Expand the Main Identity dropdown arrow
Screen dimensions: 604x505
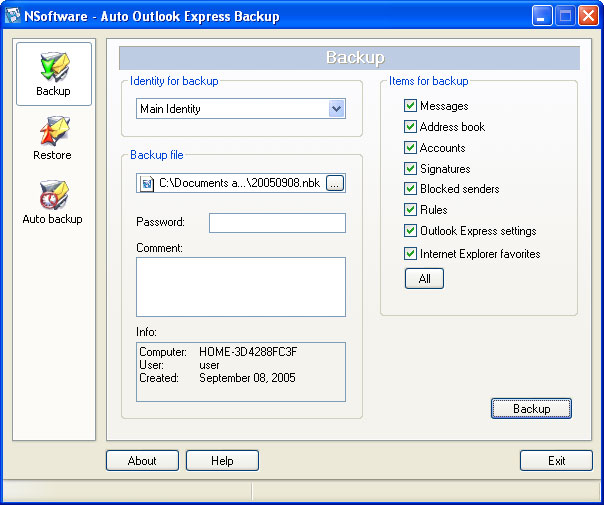pyautogui.click(x=337, y=109)
